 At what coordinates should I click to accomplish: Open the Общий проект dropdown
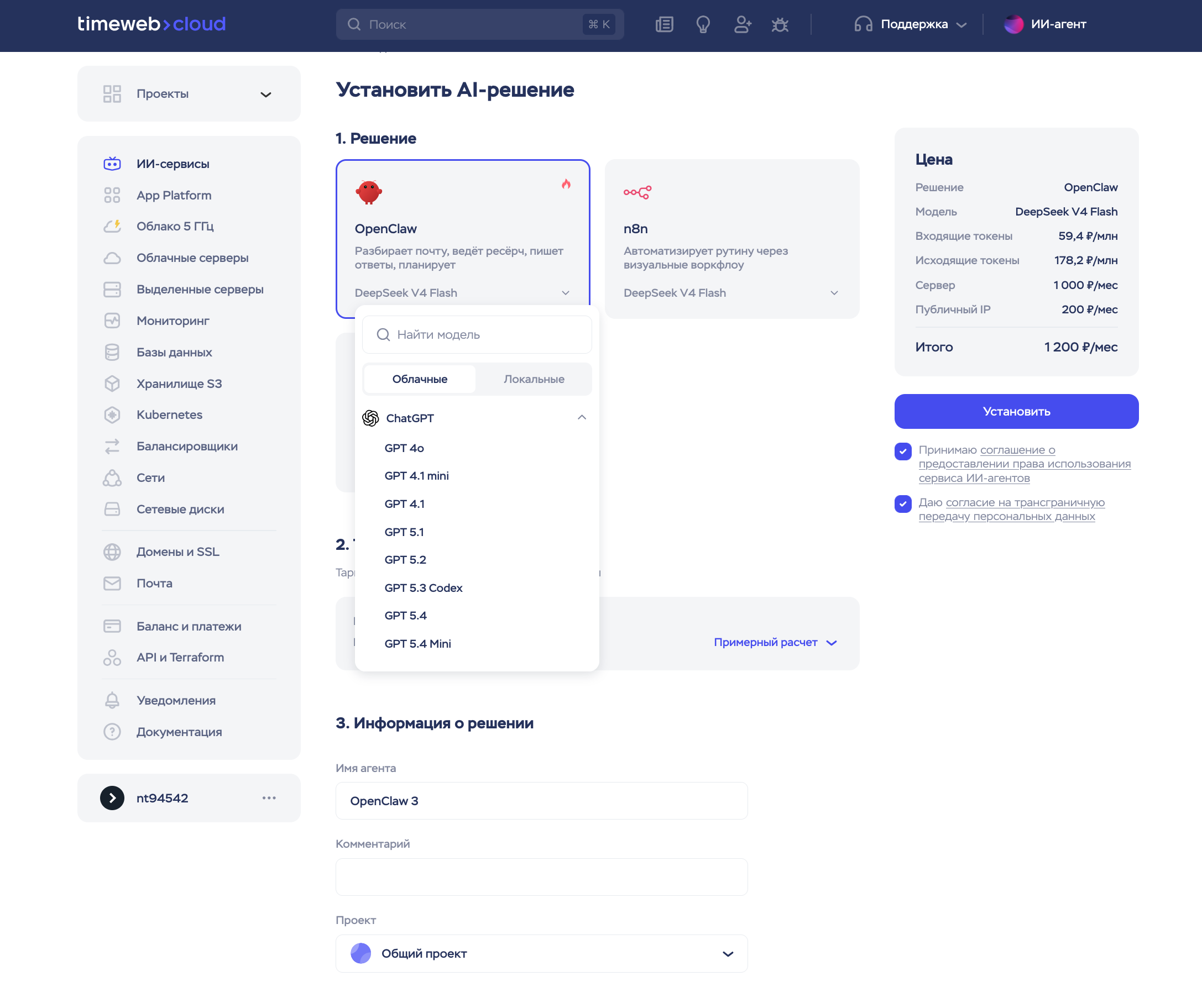pyautogui.click(x=541, y=953)
